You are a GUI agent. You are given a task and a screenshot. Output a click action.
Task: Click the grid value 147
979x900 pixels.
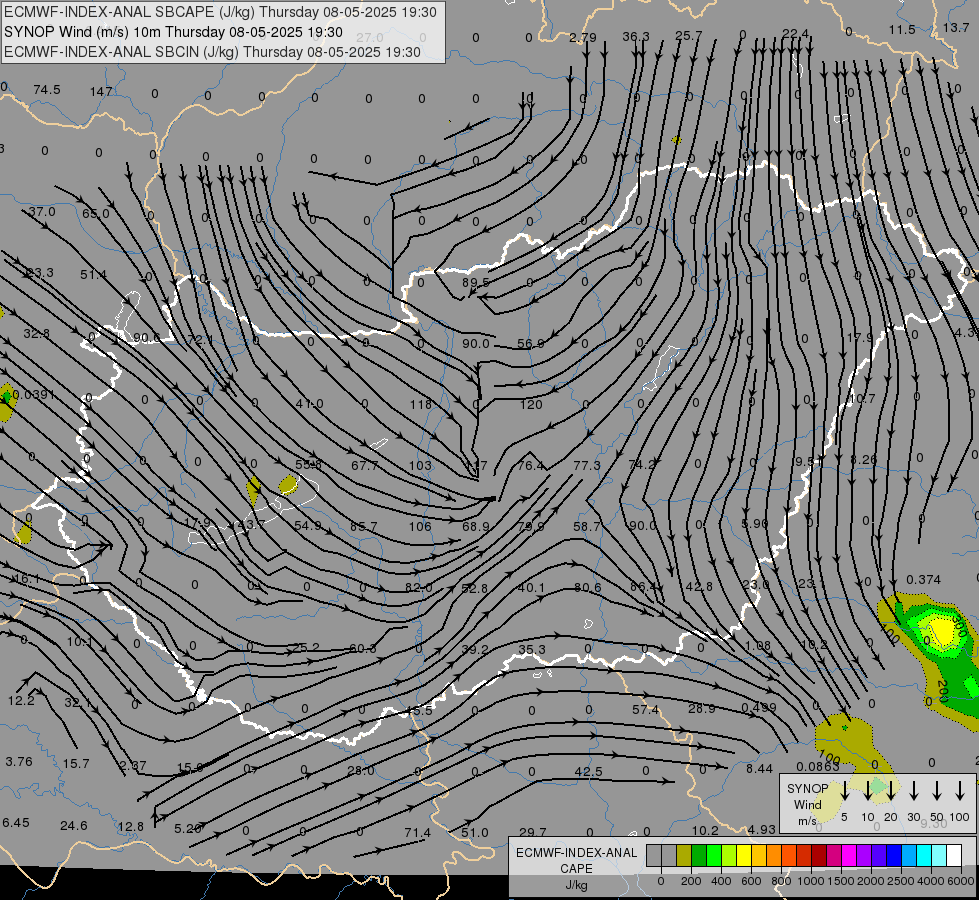[101, 92]
